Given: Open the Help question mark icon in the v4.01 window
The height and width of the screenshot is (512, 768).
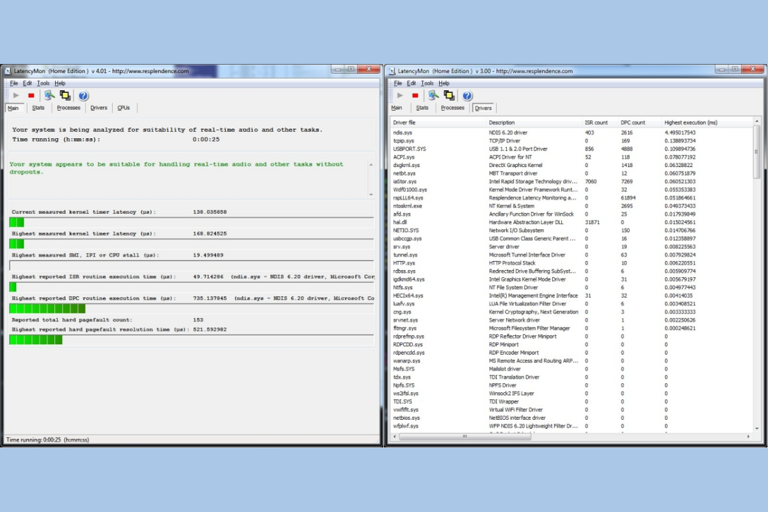Looking at the screenshot, I should tap(84, 96).
